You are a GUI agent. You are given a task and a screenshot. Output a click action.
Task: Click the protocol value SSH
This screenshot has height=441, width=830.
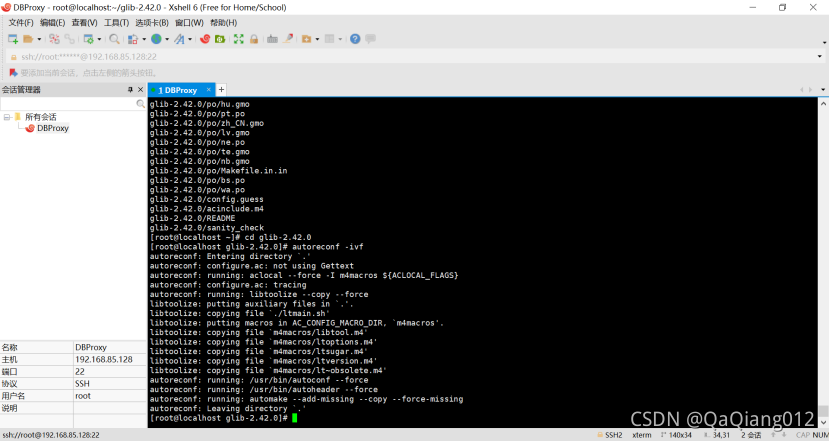tap(82, 384)
